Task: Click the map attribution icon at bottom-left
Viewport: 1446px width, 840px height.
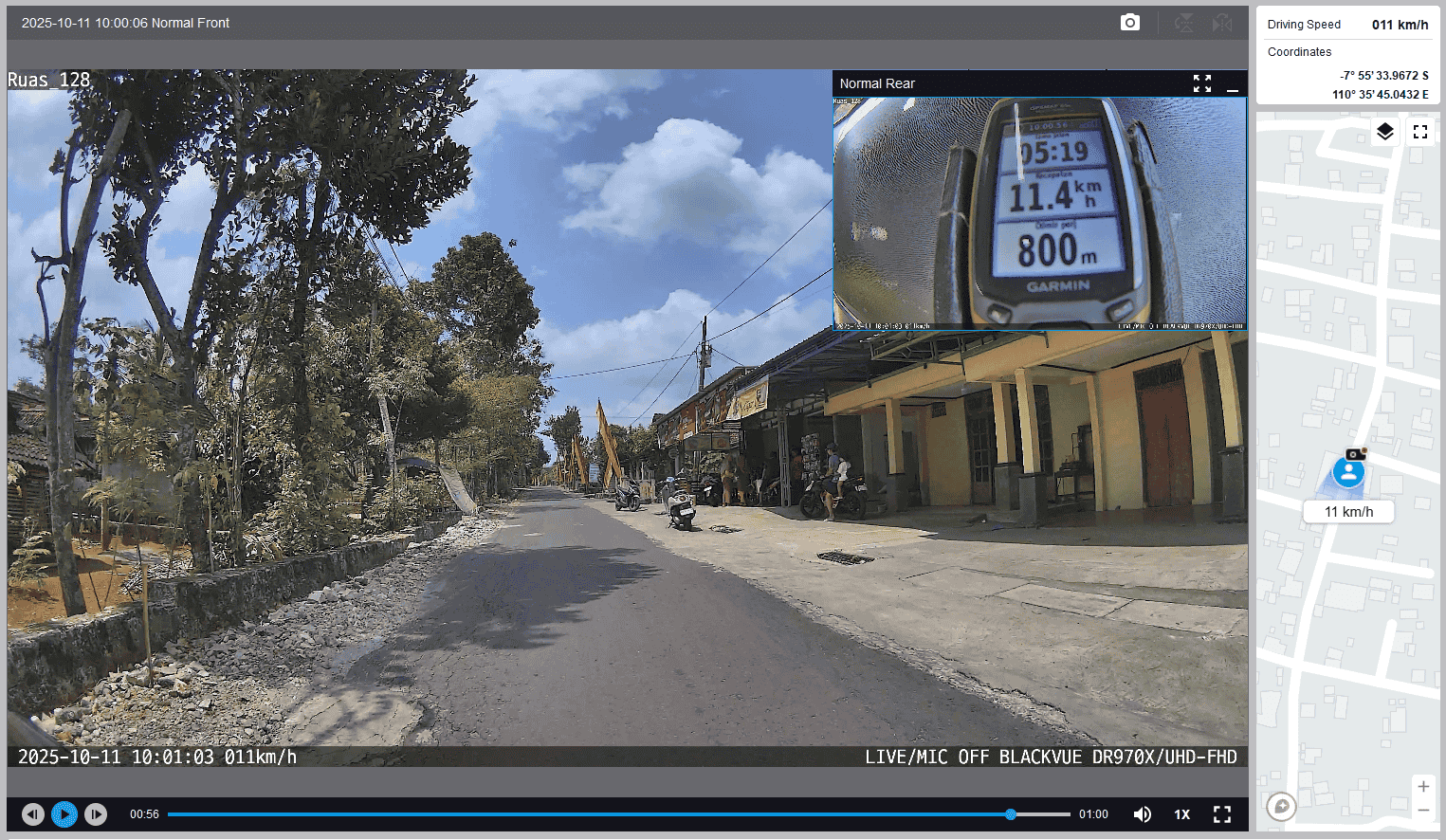Action: pyautogui.click(x=1281, y=806)
